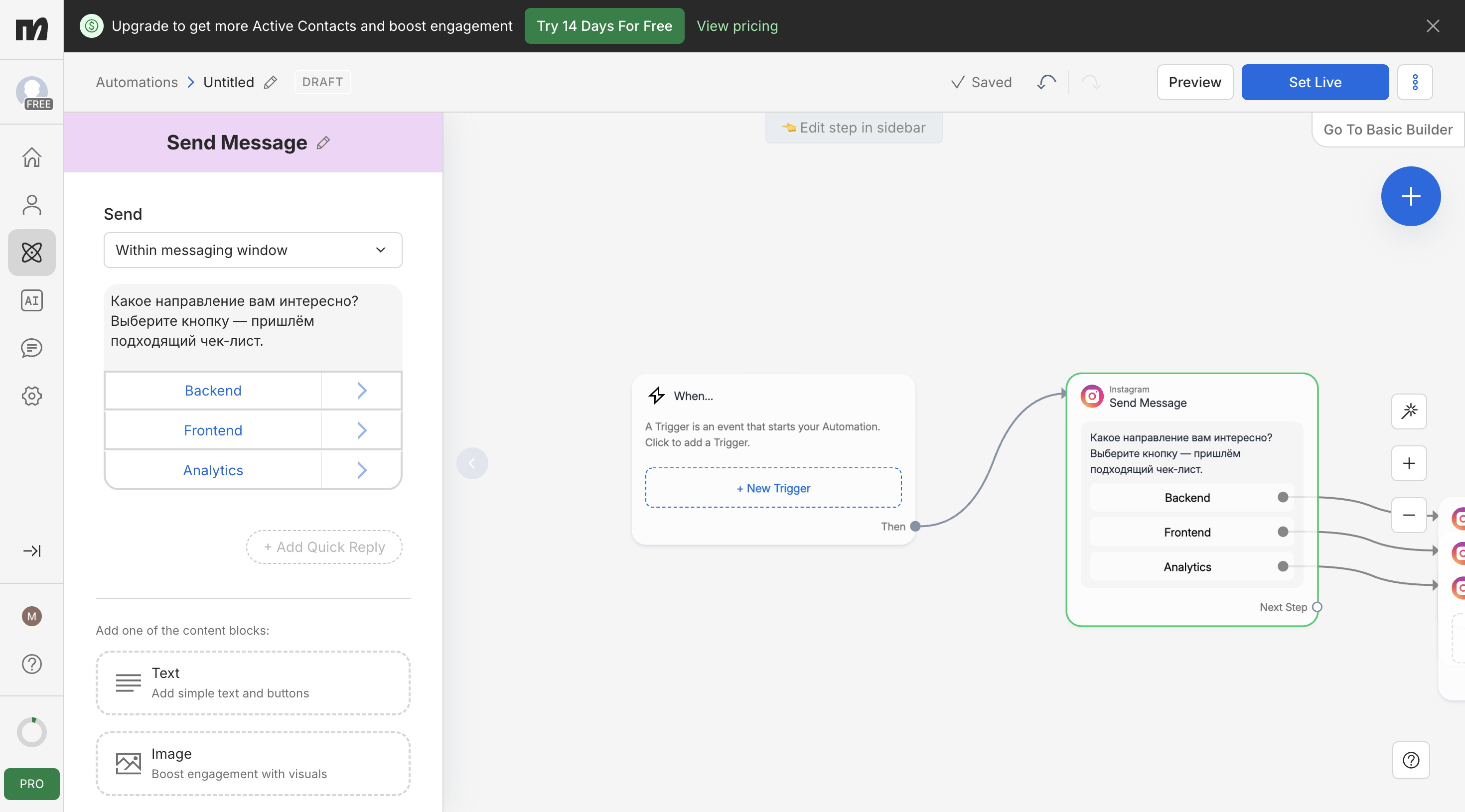Add the Image content block
The height and width of the screenshot is (812, 1465).
click(253, 764)
